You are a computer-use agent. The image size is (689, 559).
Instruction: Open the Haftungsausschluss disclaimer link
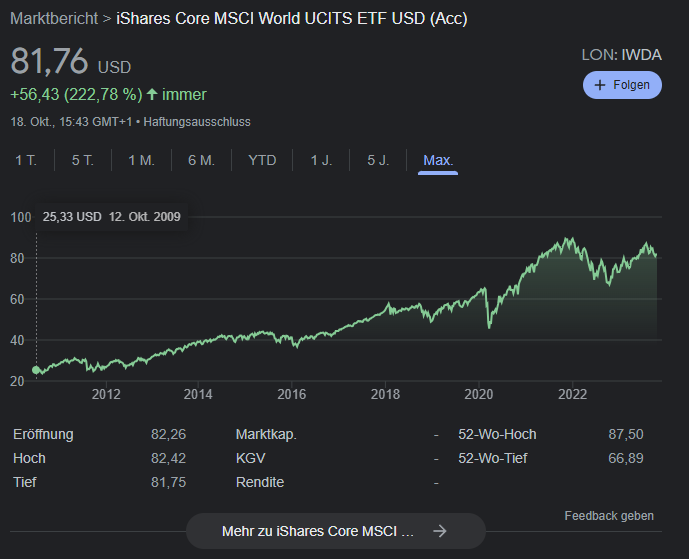coord(197,122)
